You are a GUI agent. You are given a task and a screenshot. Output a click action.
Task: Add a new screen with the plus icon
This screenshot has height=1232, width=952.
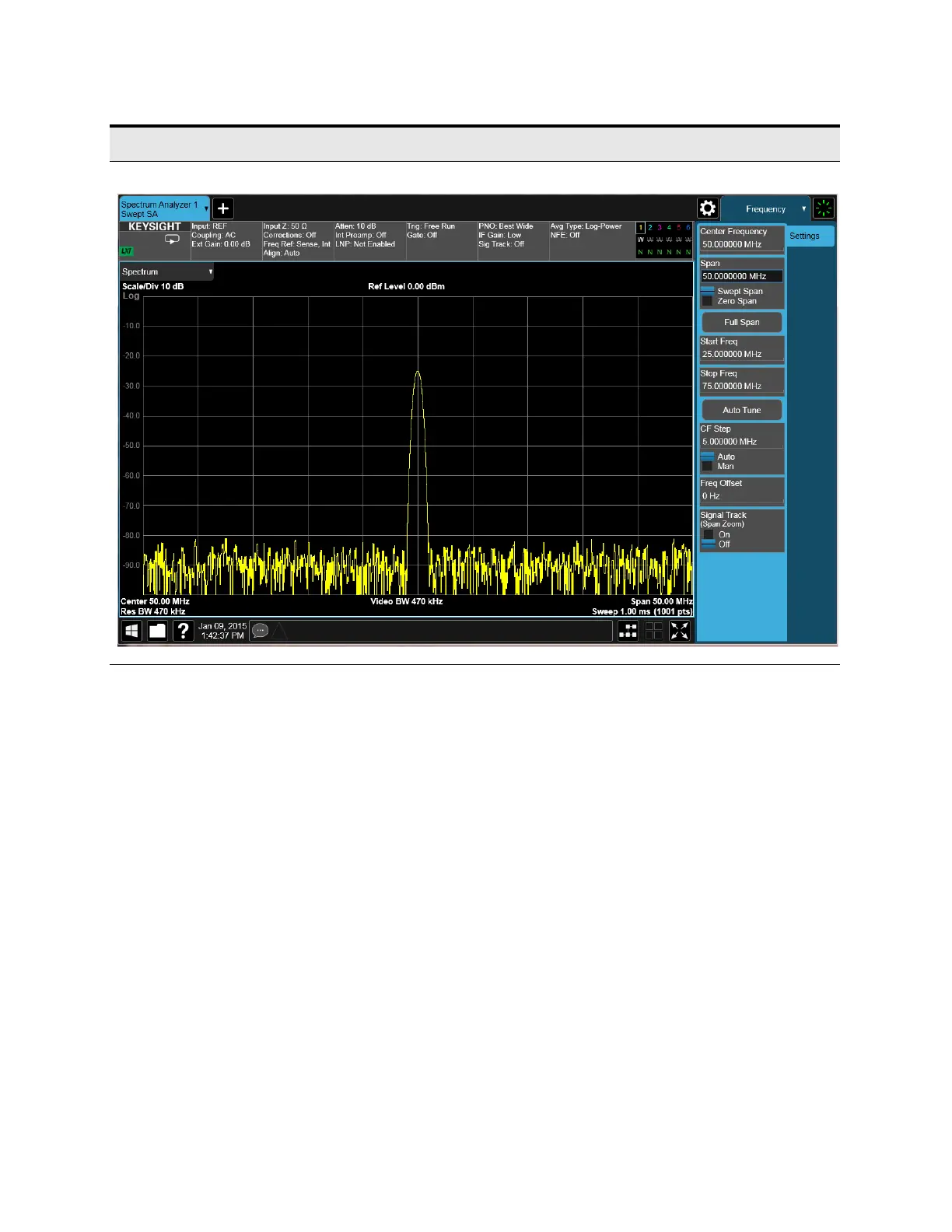pyautogui.click(x=222, y=208)
